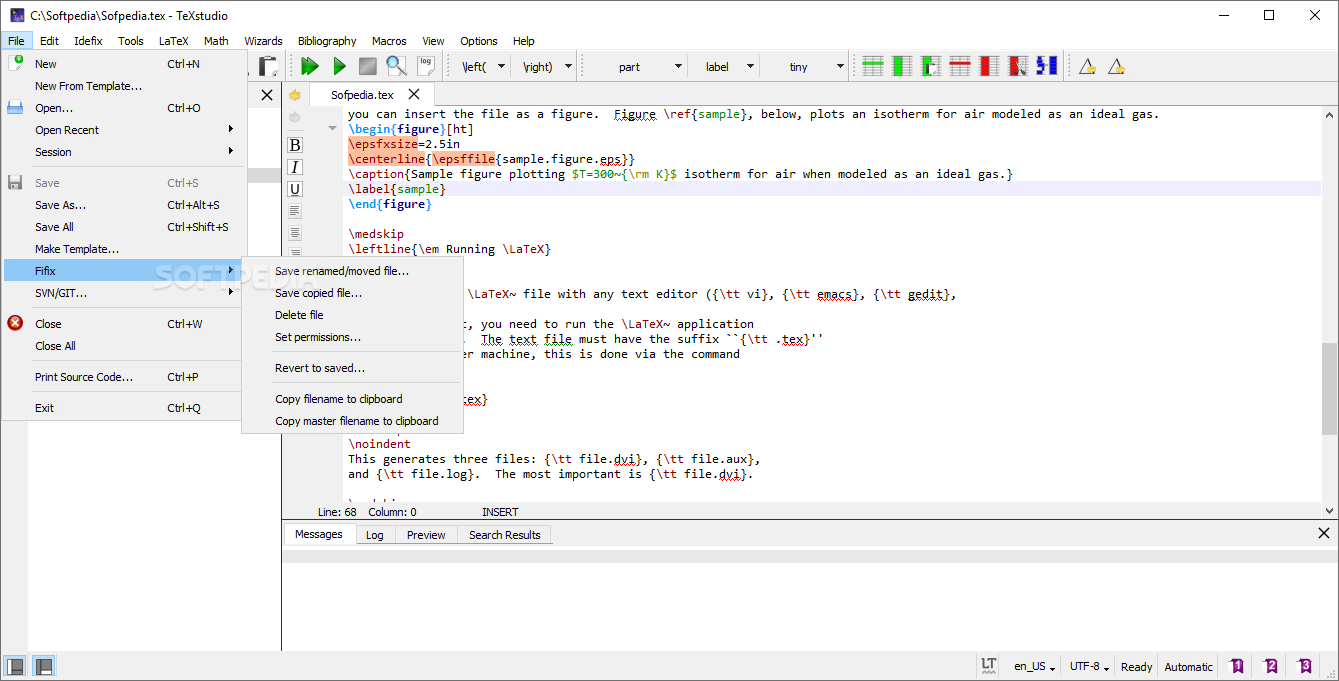
Task: Toggle the bottom panel button in status bar
Action: click(x=44, y=666)
